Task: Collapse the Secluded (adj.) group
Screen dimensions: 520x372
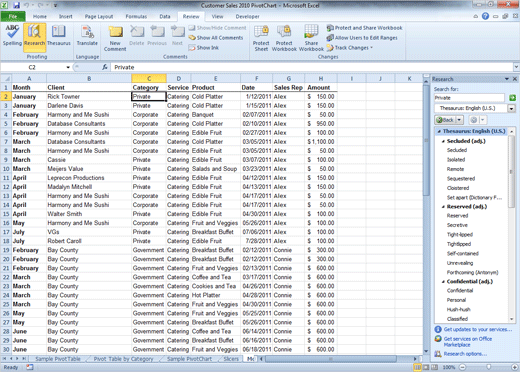Action: 443,141
